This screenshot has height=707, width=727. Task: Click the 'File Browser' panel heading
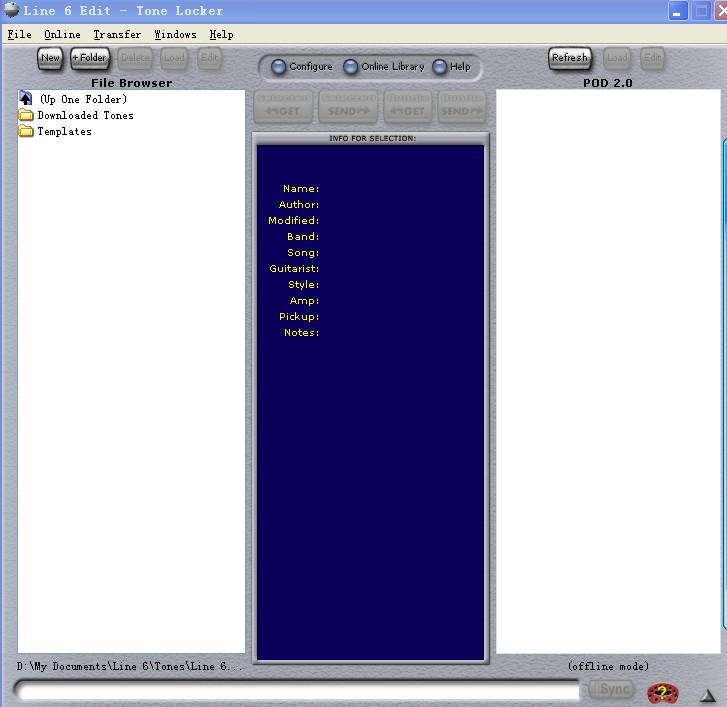pos(132,83)
